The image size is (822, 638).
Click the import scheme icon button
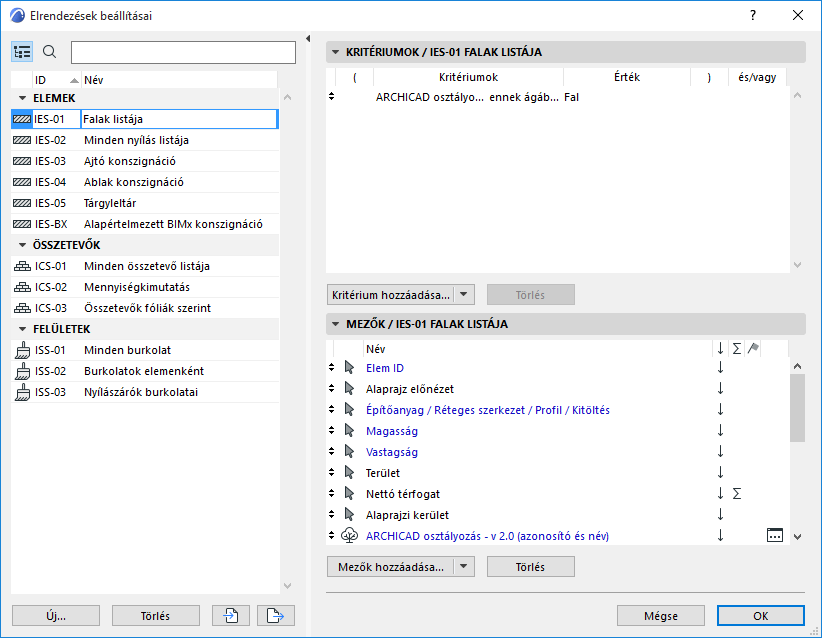(x=231, y=615)
